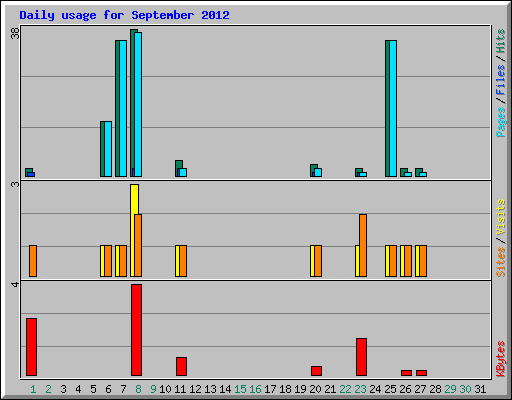
Task: Click the orange Sites bar for day 23
Action: pyautogui.click(x=363, y=245)
